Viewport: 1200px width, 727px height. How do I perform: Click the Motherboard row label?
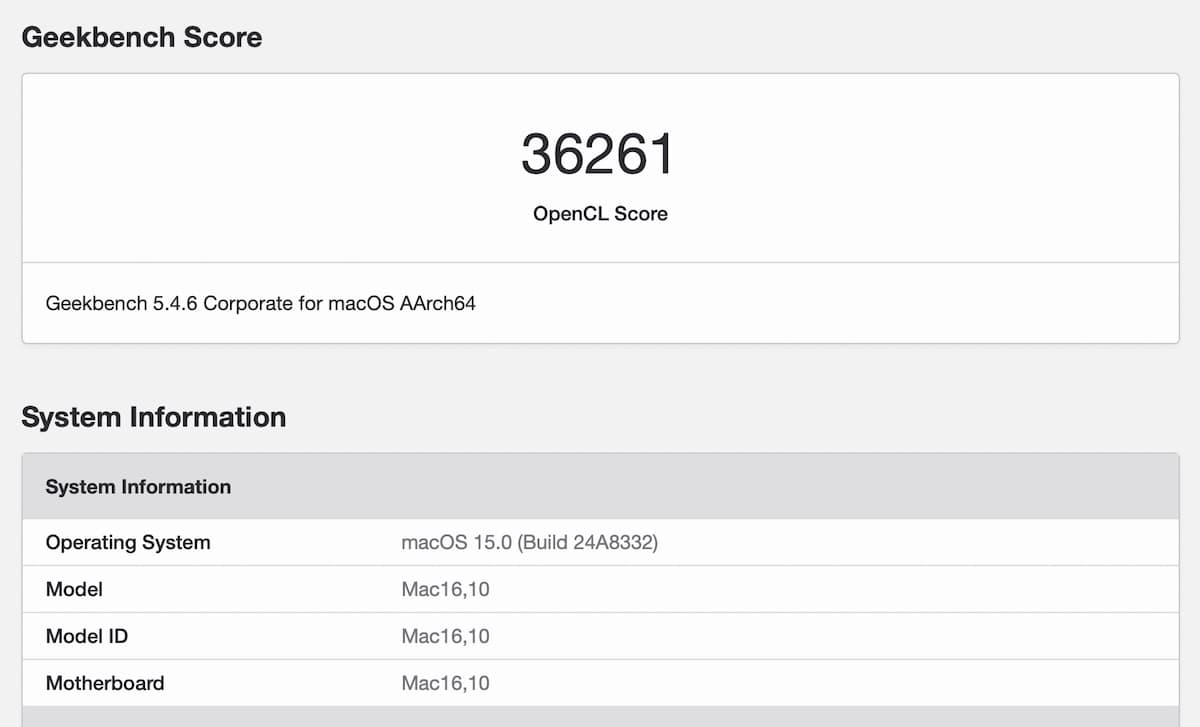[105, 684]
